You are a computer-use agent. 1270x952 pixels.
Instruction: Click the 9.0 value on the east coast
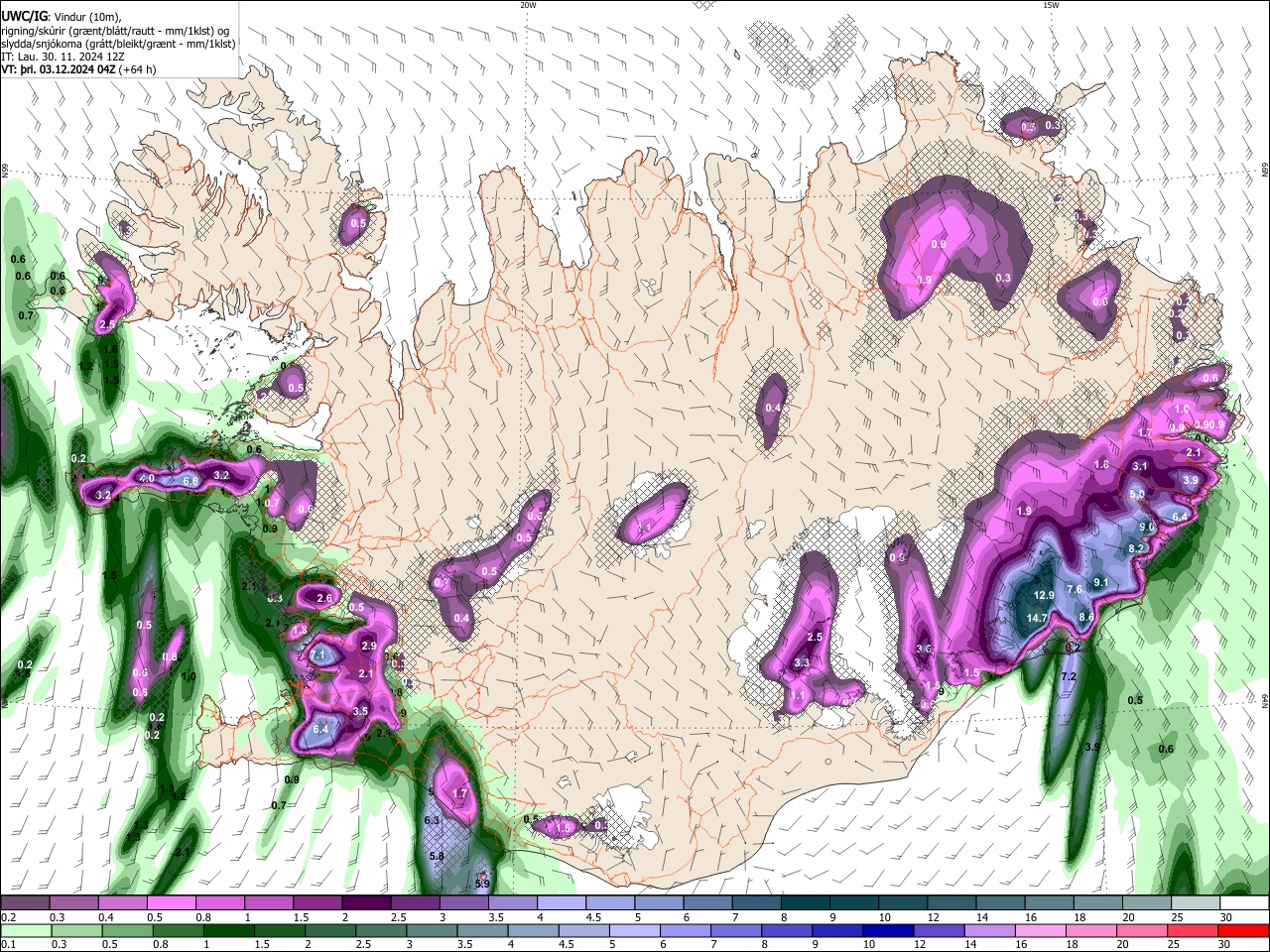[x=1147, y=528]
